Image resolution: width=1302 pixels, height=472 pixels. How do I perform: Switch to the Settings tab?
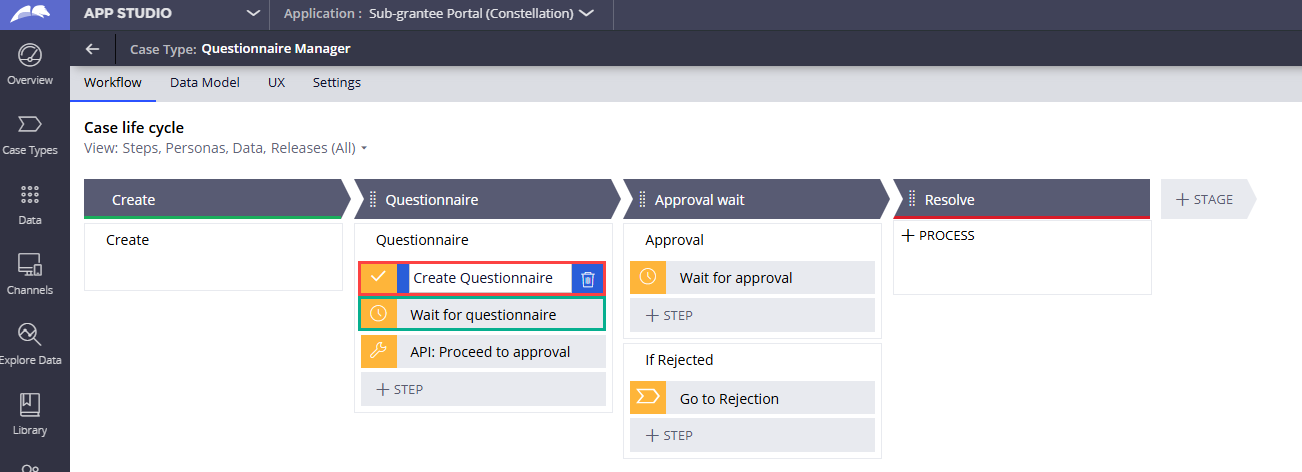point(336,83)
